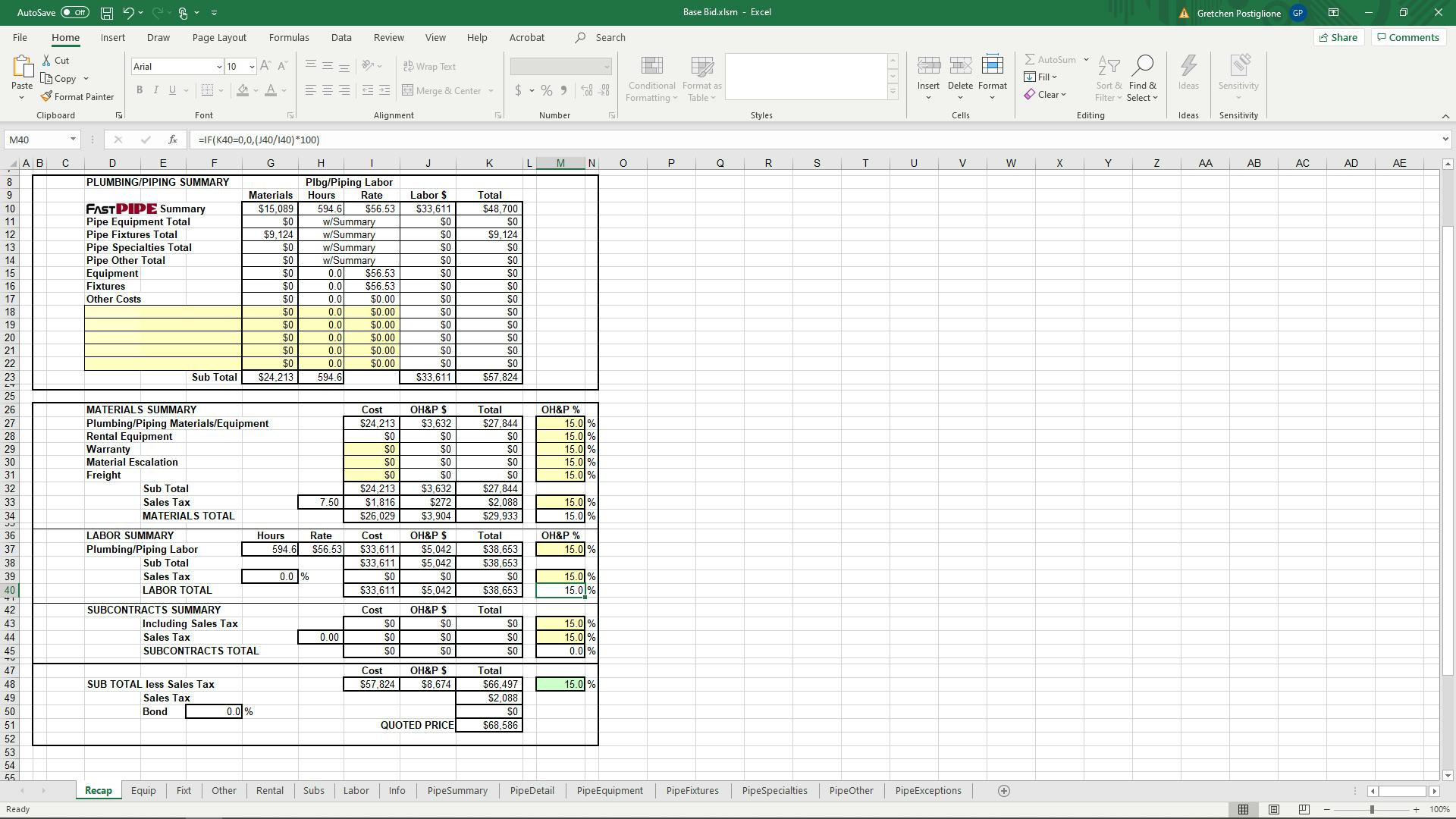Select the QUOTED PRICE cell $68,586

489,726
